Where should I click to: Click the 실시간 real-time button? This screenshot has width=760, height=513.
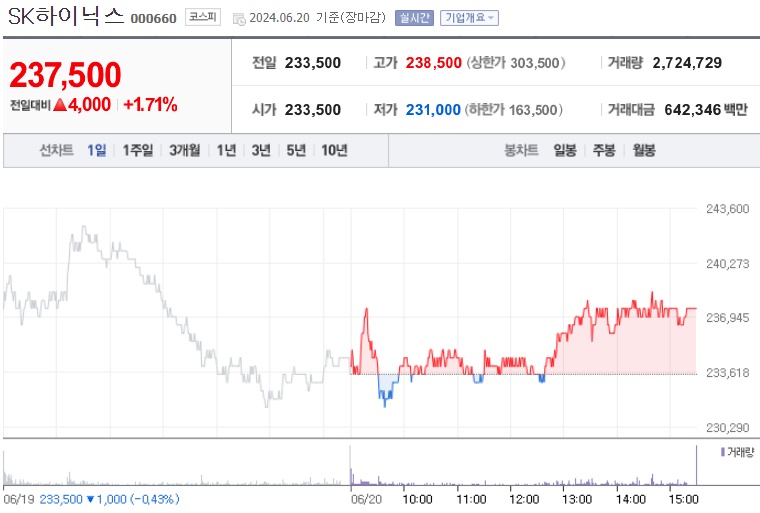pos(414,18)
